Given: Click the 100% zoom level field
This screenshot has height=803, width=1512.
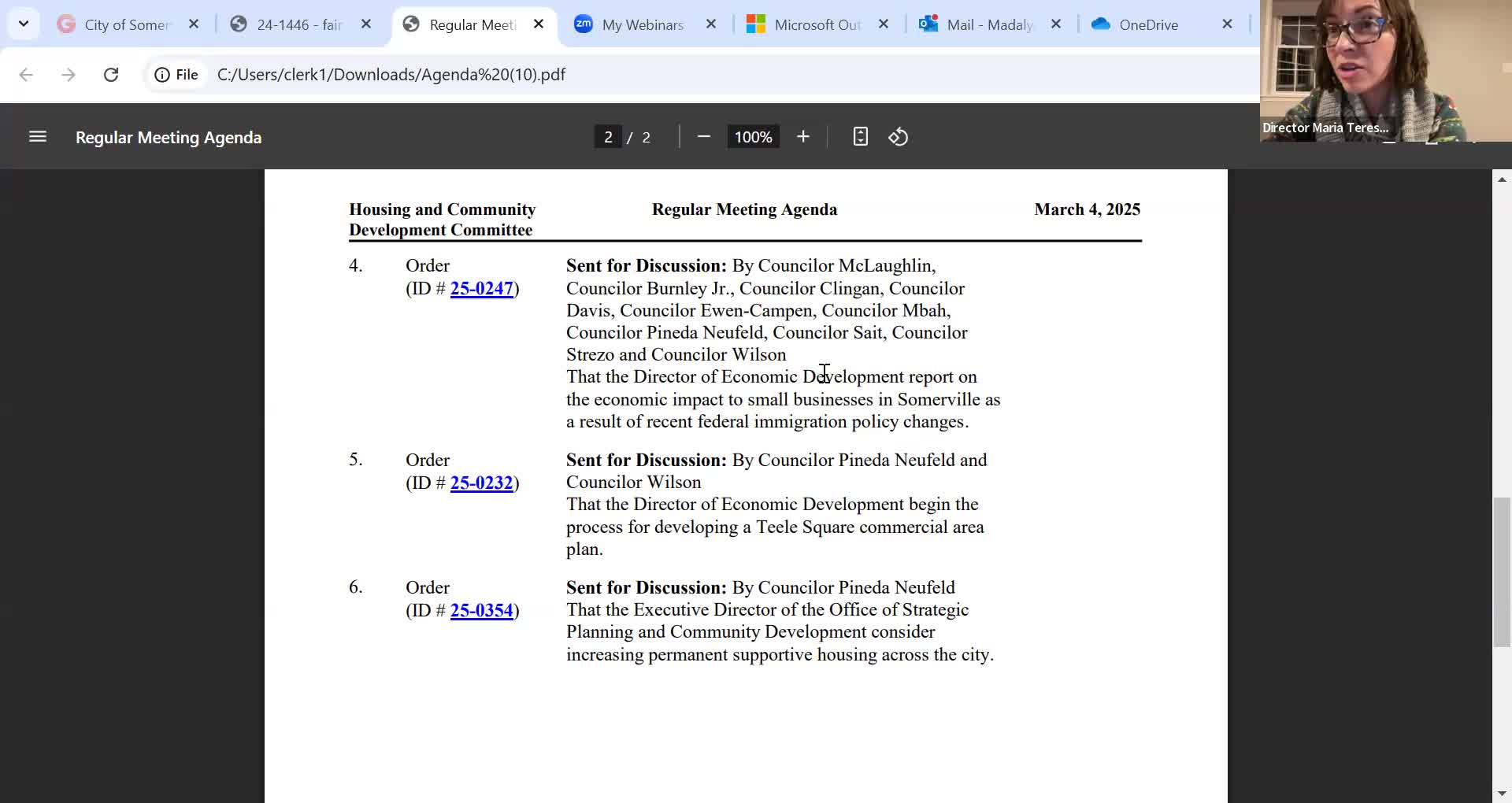Looking at the screenshot, I should [753, 137].
